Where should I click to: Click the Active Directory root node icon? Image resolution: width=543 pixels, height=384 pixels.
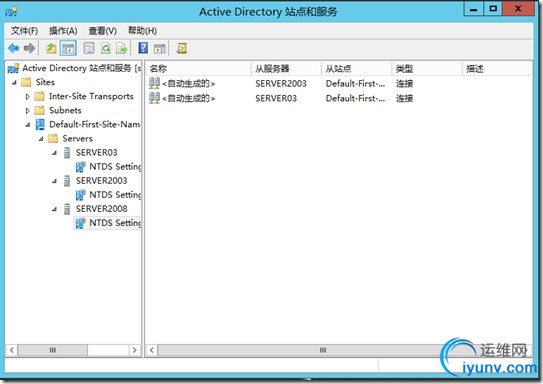click(x=13, y=68)
